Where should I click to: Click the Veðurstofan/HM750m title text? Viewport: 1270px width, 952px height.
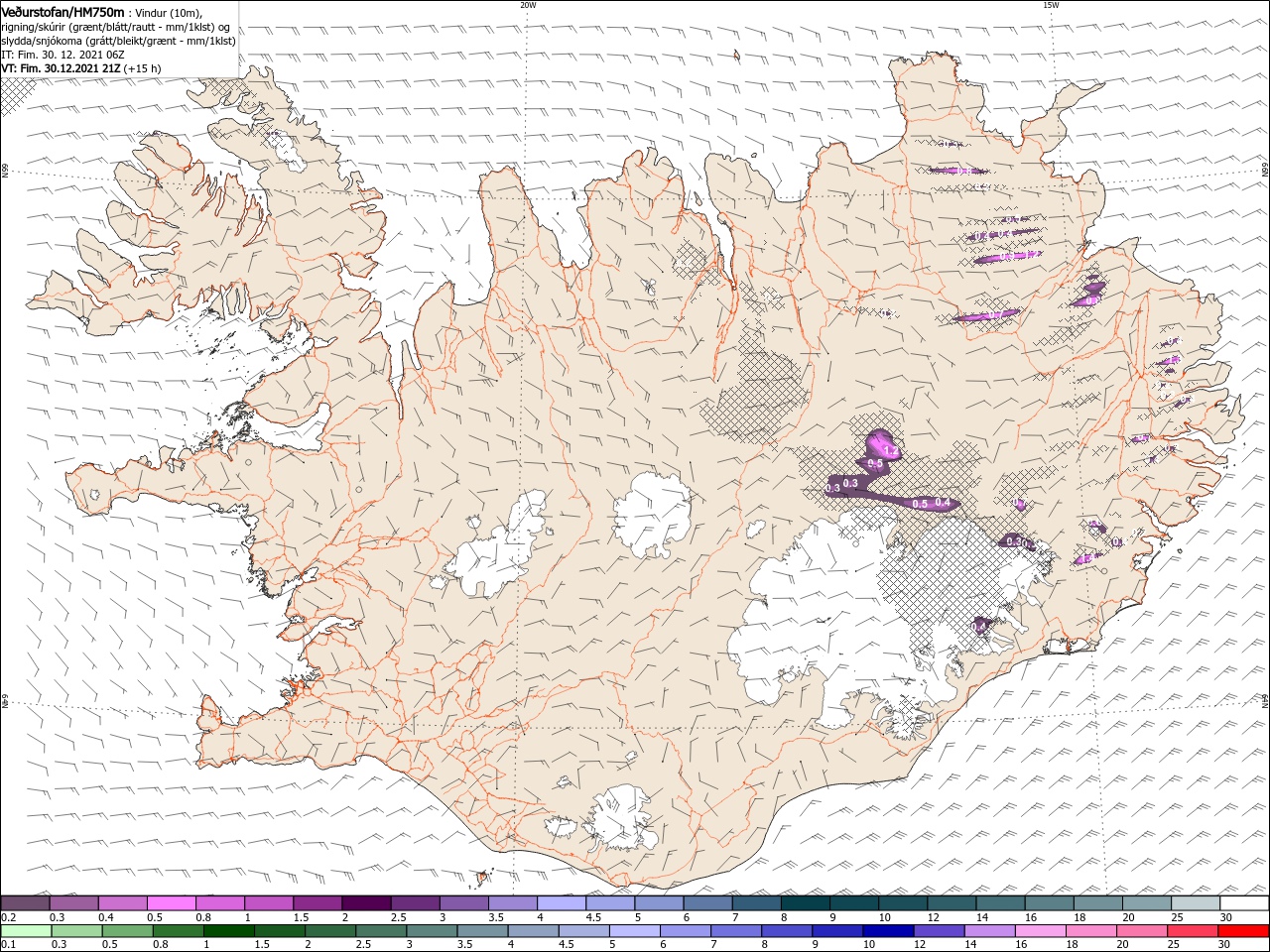63,11
